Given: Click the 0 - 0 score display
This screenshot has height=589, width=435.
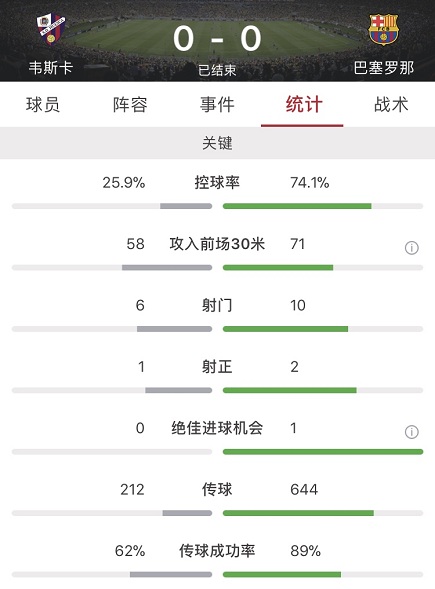Looking at the screenshot, I should point(217,38).
